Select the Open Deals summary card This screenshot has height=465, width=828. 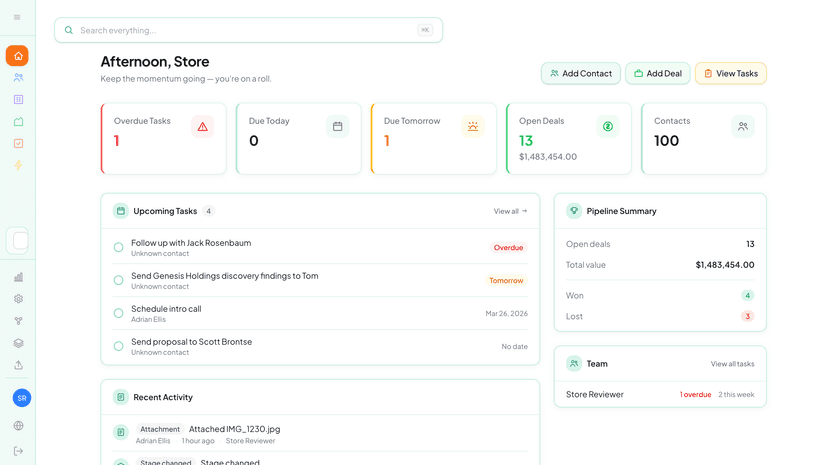568,139
